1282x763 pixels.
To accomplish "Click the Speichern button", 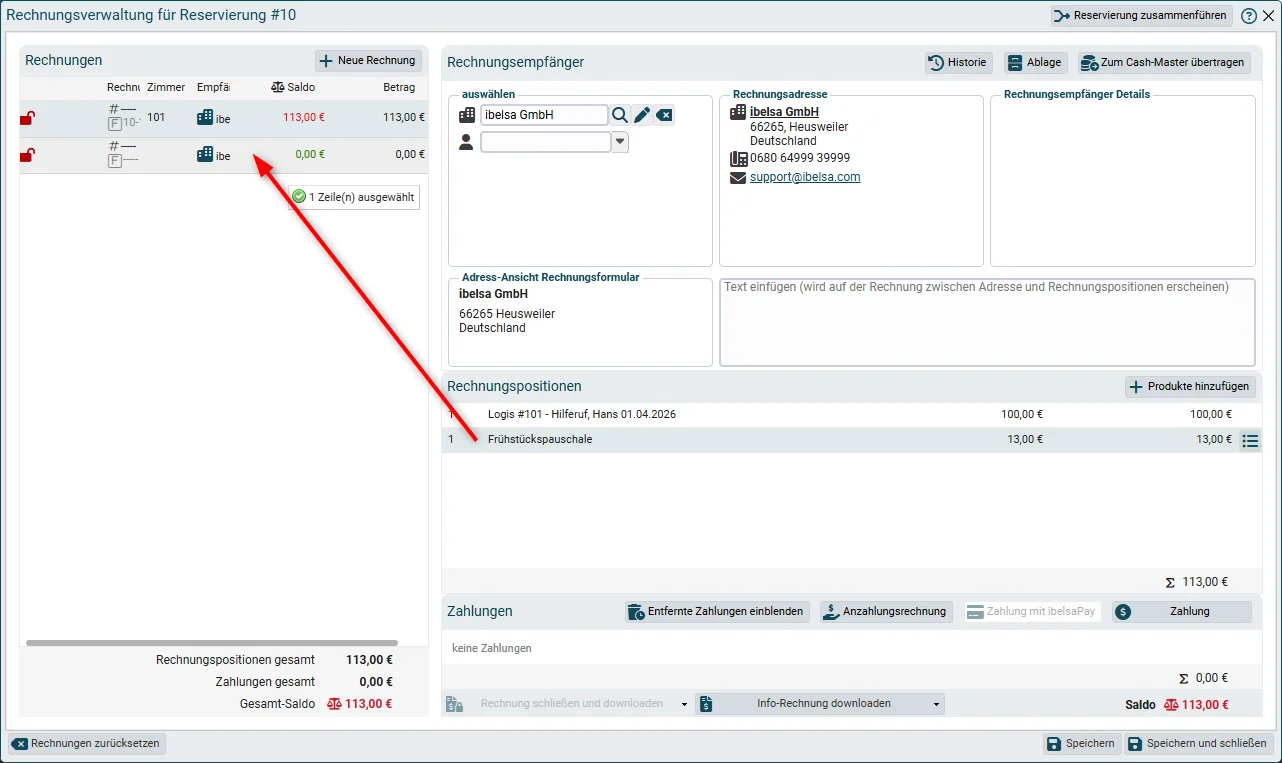I will tap(1081, 744).
